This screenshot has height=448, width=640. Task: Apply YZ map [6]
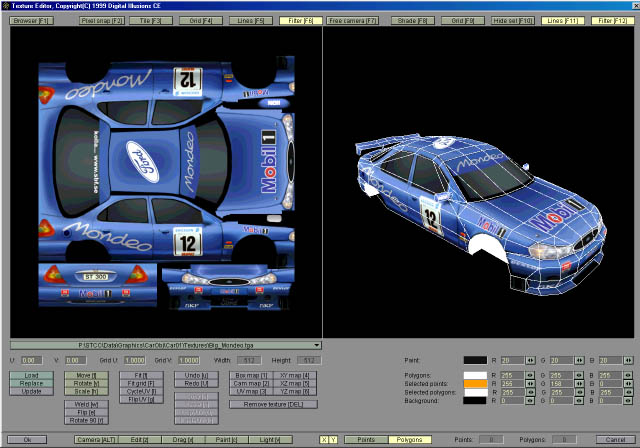[295, 391]
